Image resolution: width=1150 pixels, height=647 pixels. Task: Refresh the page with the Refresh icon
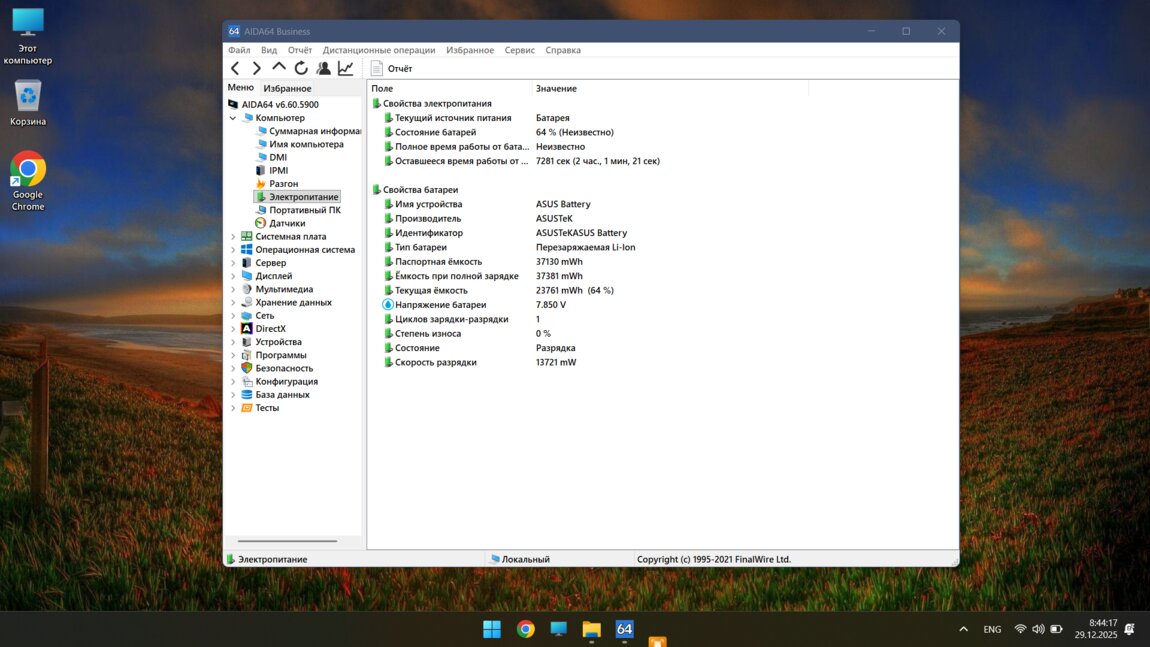point(301,68)
